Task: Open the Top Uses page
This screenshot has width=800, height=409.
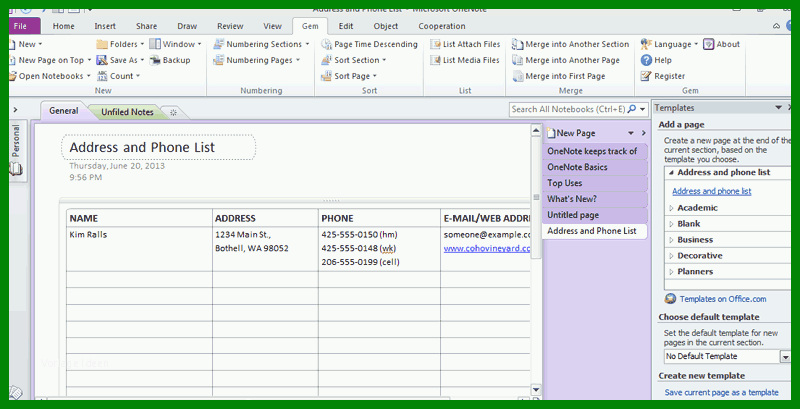Action: point(594,183)
